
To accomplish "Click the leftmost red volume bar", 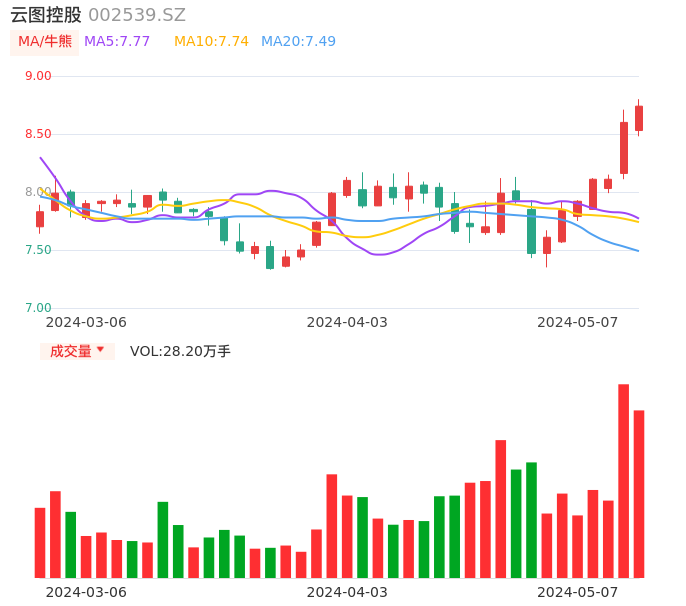I will (x=40, y=542).
